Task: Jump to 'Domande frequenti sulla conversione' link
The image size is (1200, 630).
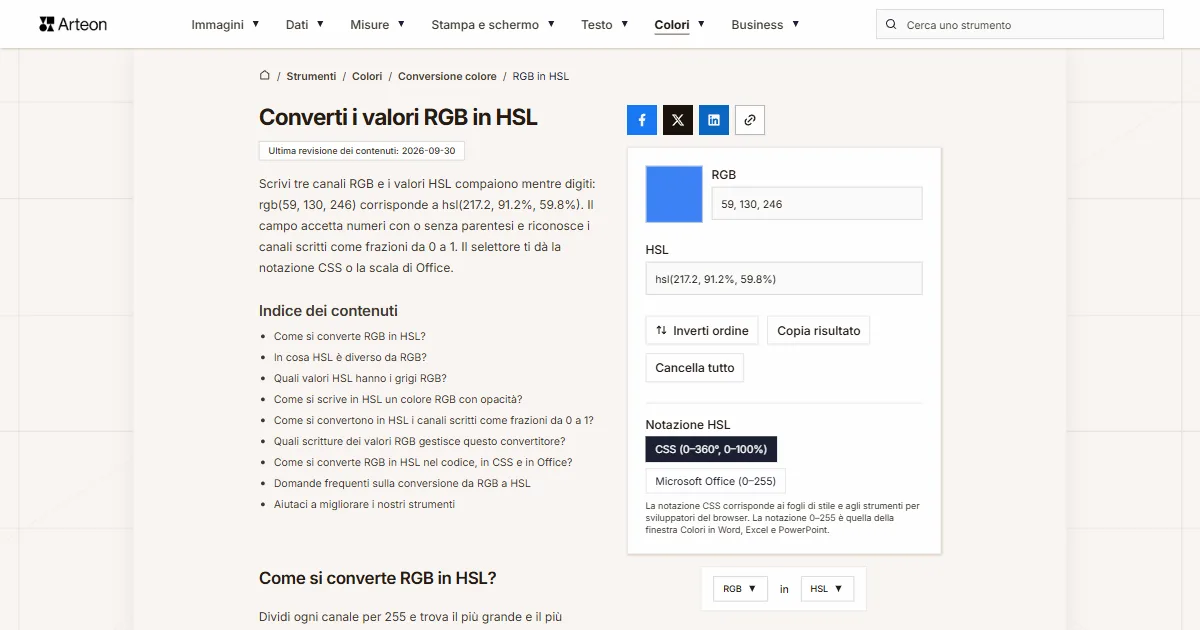Action: tap(402, 483)
